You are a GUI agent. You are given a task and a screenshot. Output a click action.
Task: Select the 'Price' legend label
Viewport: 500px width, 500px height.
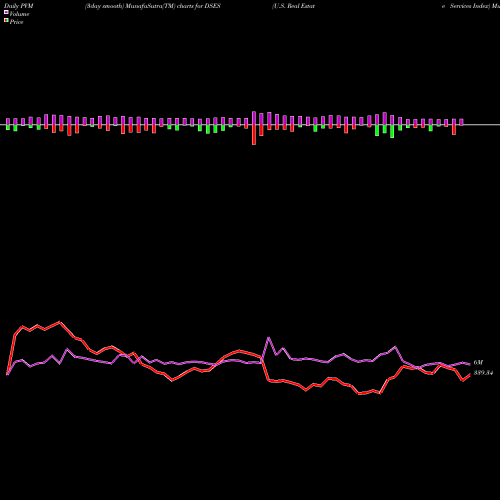coord(16,22)
